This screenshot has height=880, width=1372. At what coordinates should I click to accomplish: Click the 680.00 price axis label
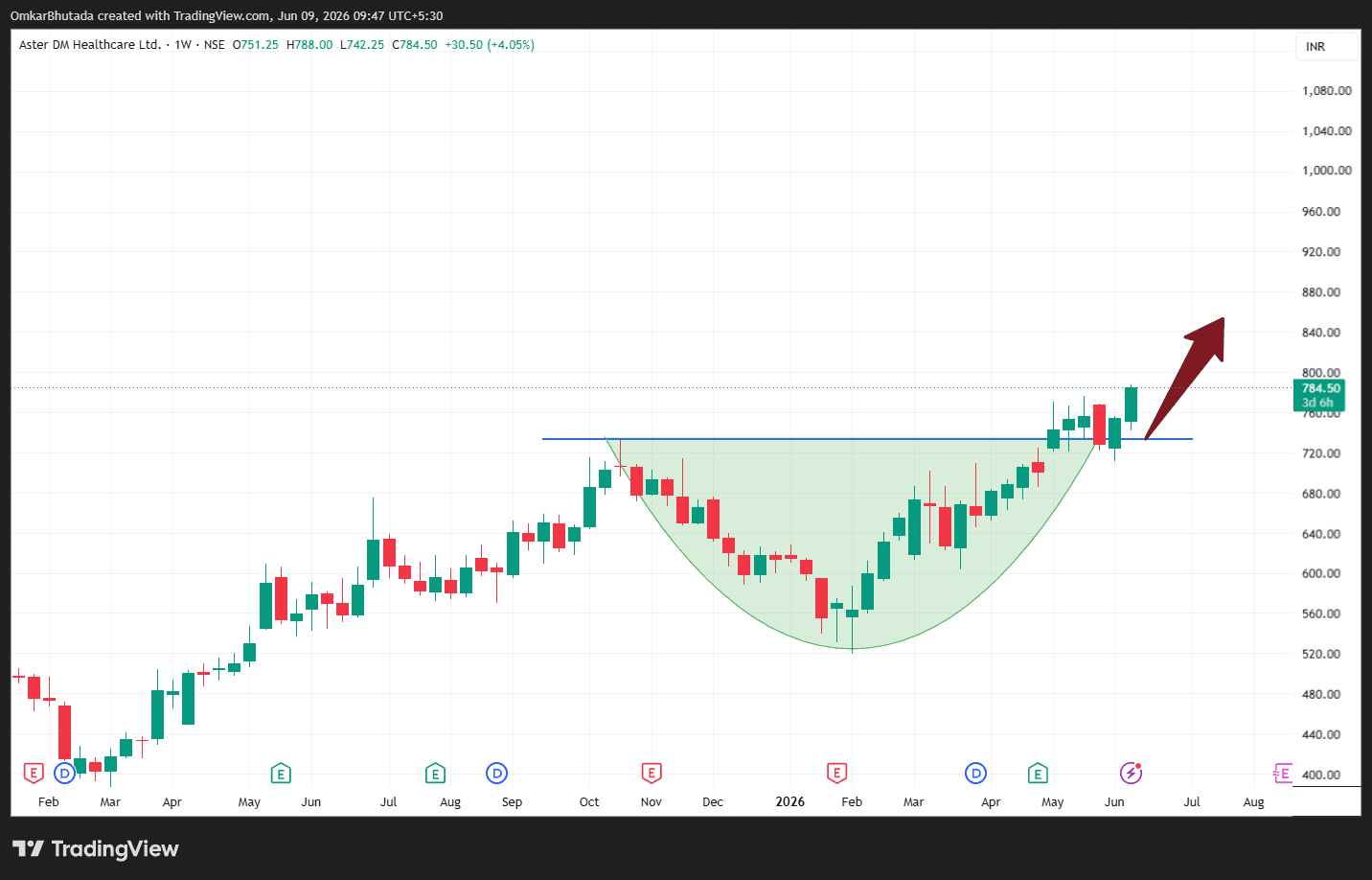click(1321, 494)
